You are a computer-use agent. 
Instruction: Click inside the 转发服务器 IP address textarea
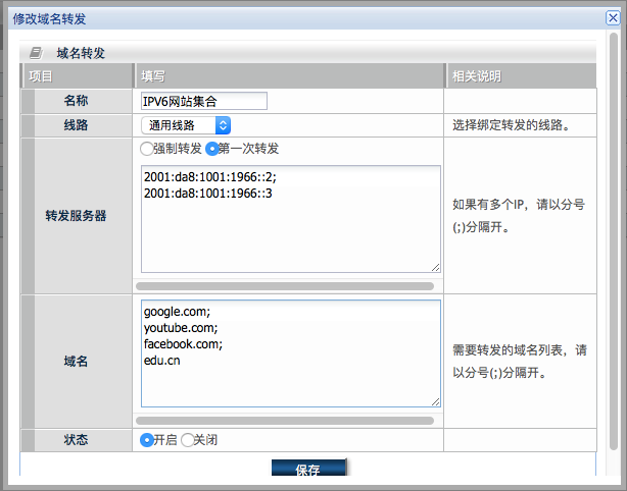click(x=291, y=219)
